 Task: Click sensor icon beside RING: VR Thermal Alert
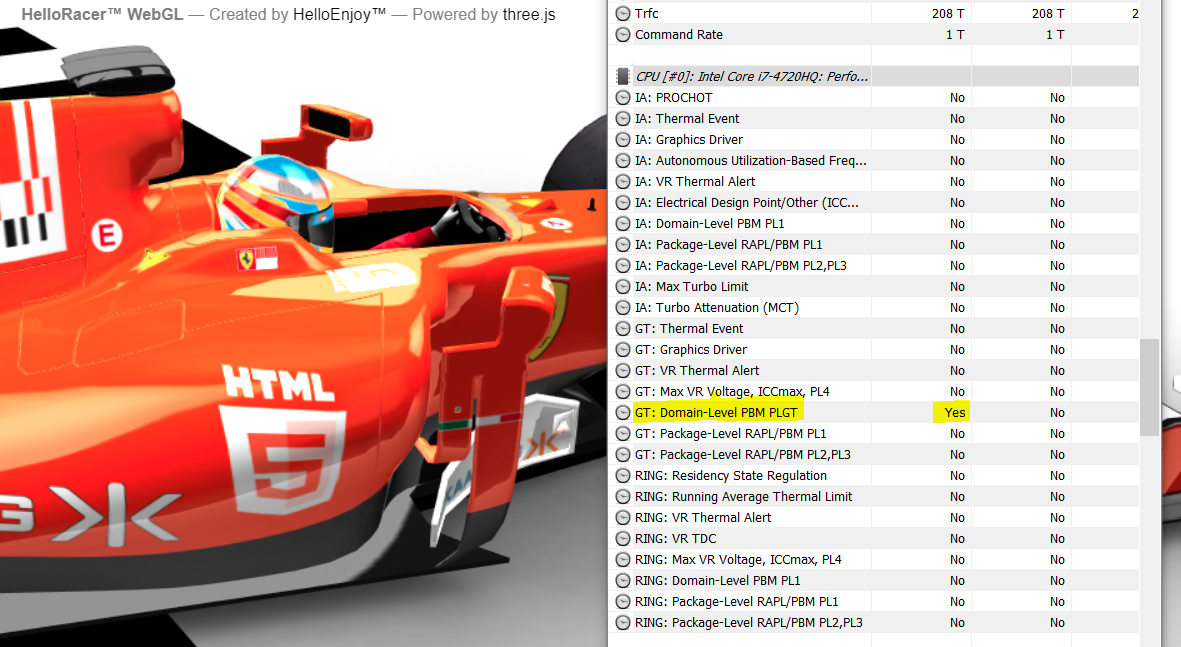[x=623, y=518]
